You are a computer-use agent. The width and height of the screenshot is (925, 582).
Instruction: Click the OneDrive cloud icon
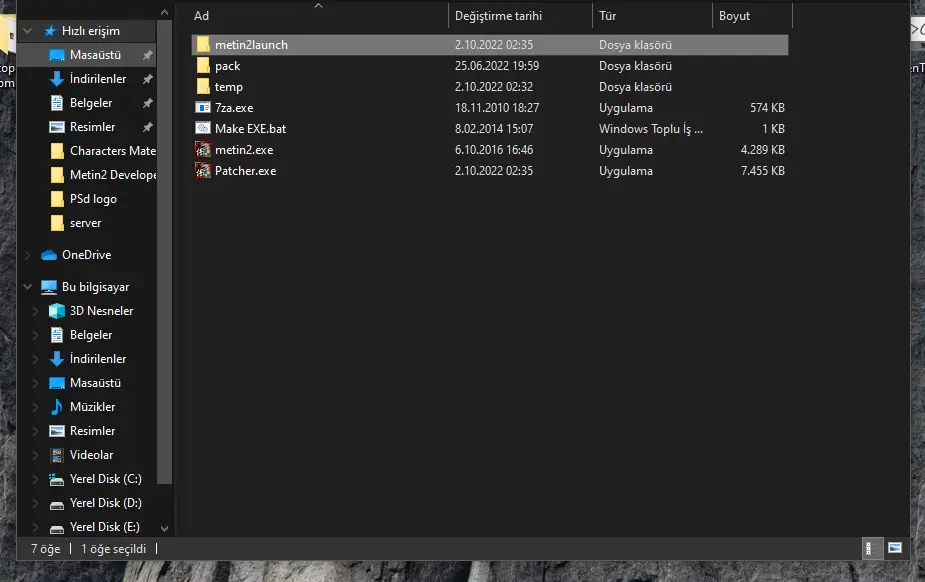(49, 255)
